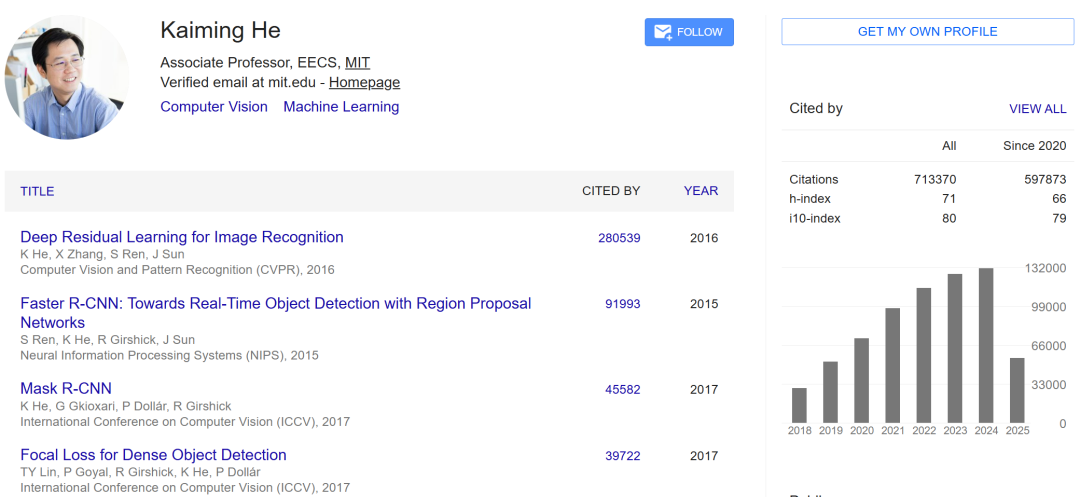View the 45582 citing articles of Mask R-CNN
Viewport: 1080px width, 497px height.
pos(623,390)
